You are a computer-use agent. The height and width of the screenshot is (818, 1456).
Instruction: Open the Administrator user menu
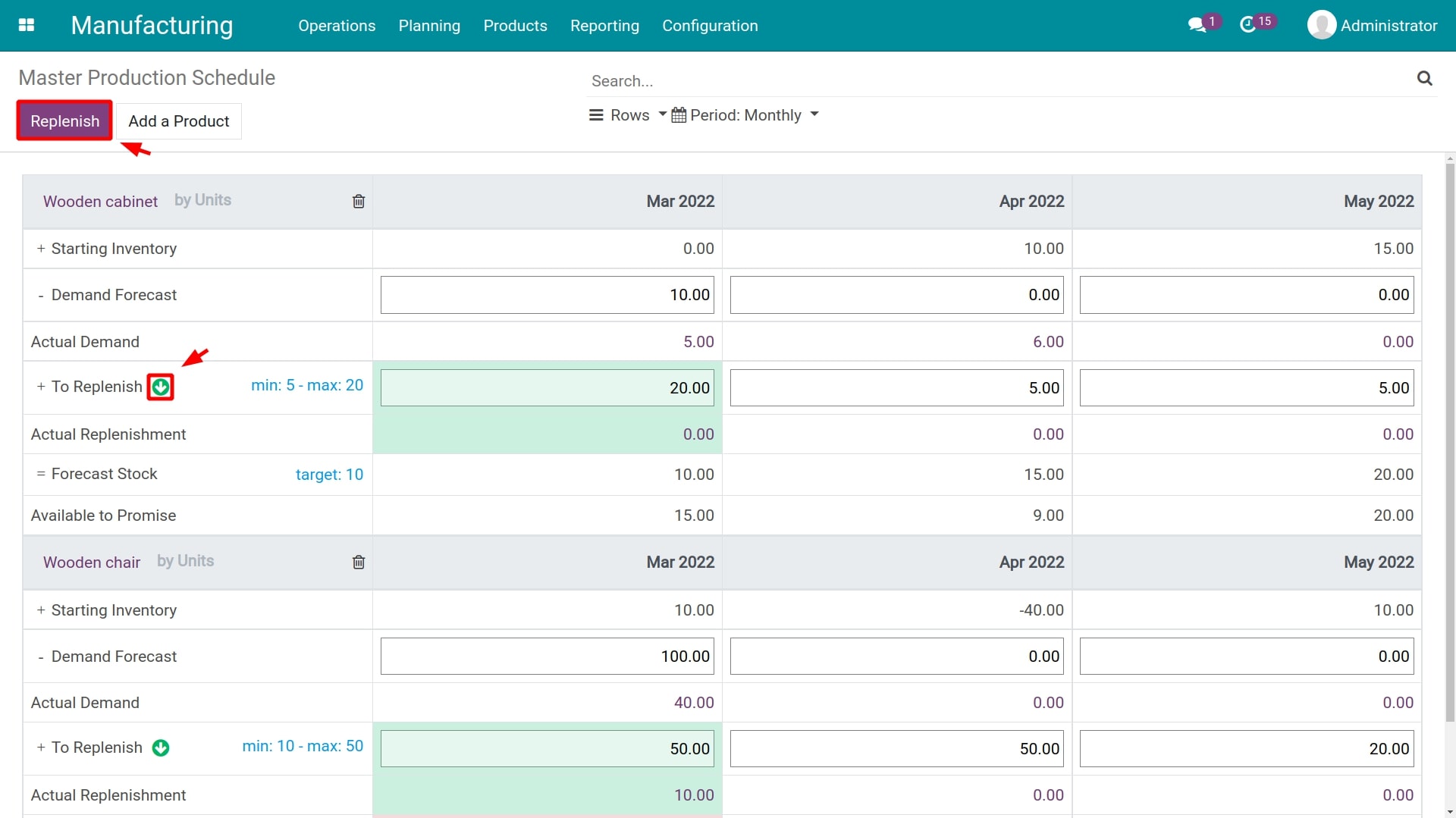point(1373,25)
